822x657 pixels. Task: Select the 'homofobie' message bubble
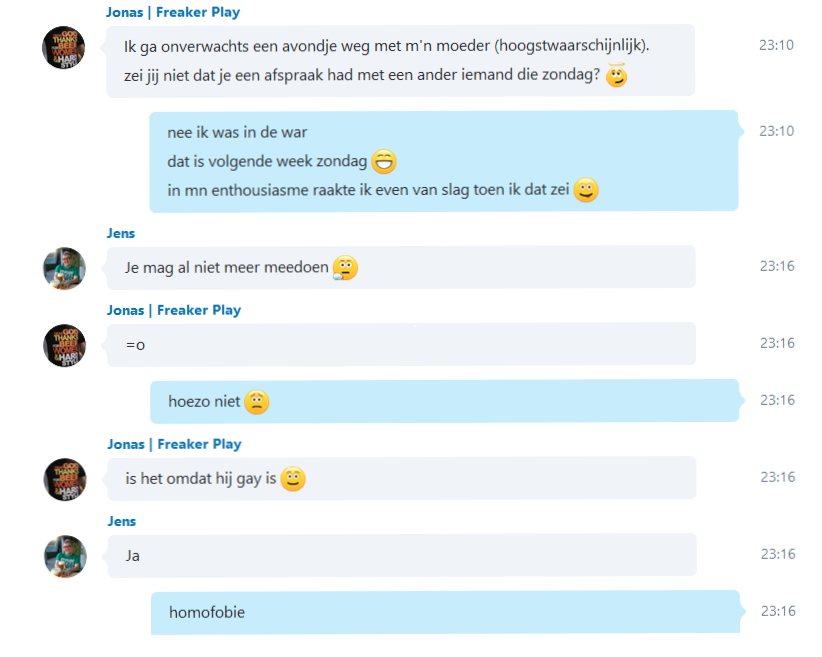click(x=446, y=612)
